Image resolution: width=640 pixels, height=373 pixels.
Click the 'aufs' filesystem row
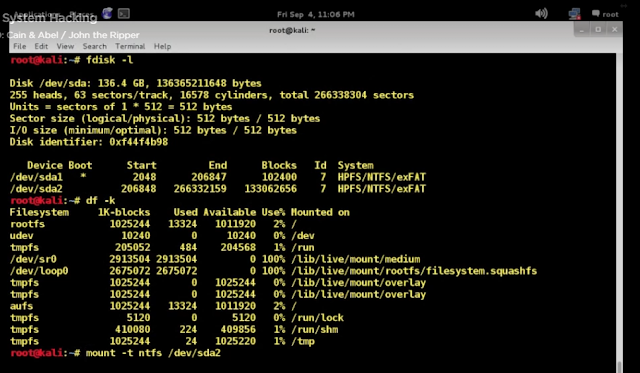(153, 306)
